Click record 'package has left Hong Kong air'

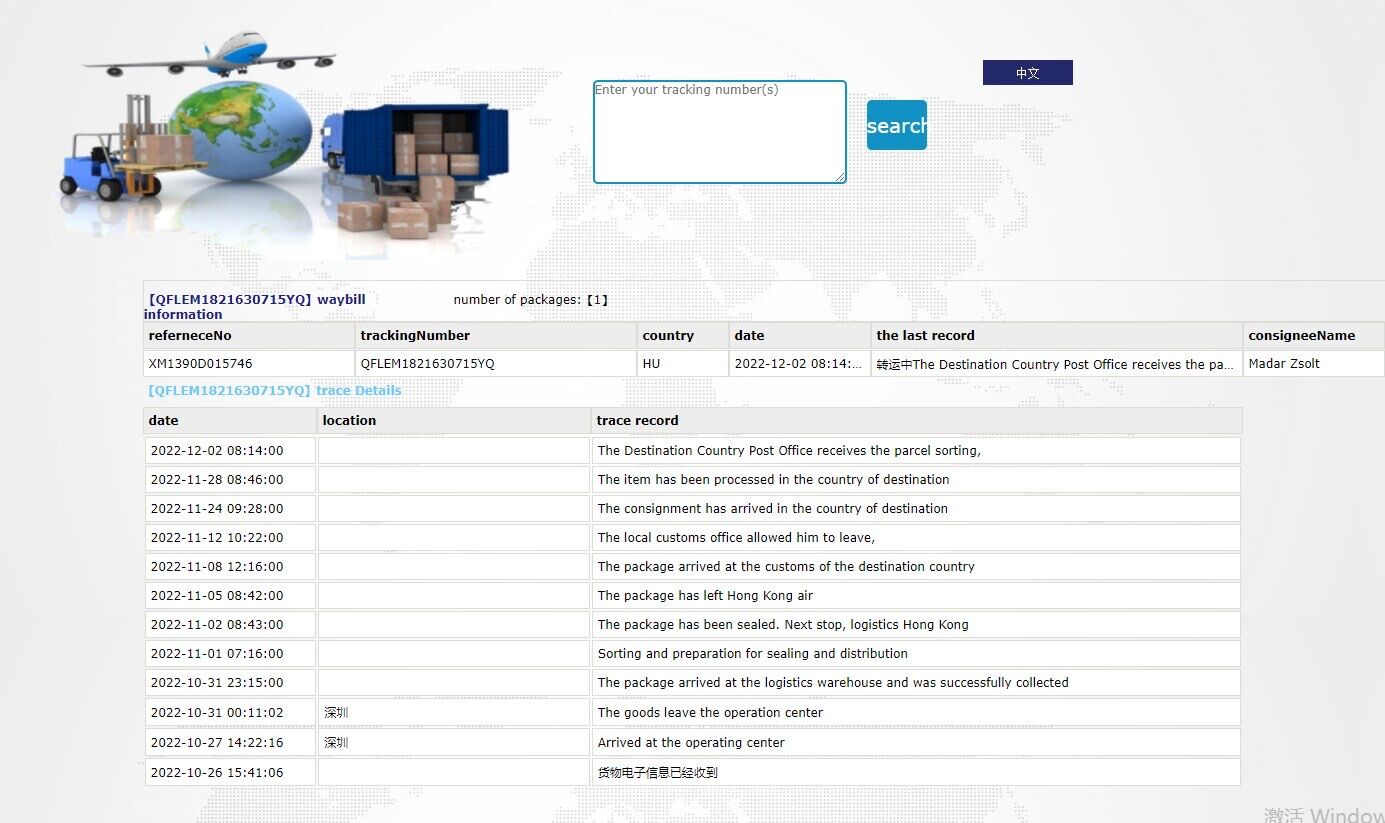tap(916, 596)
